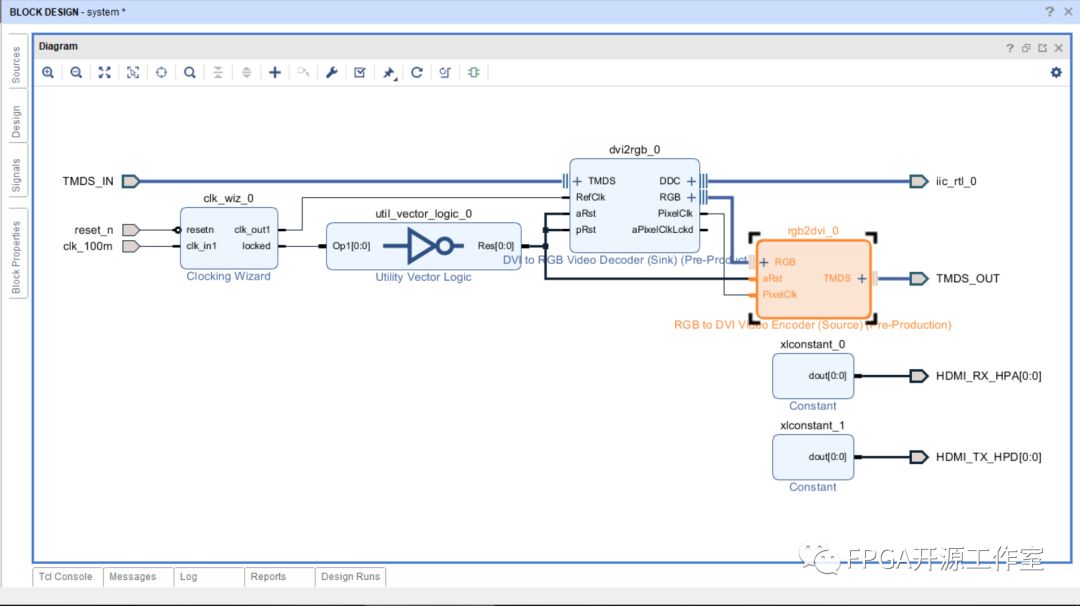
Task: Click the Regenerate Layout refresh icon
Action: pos(417,73)
